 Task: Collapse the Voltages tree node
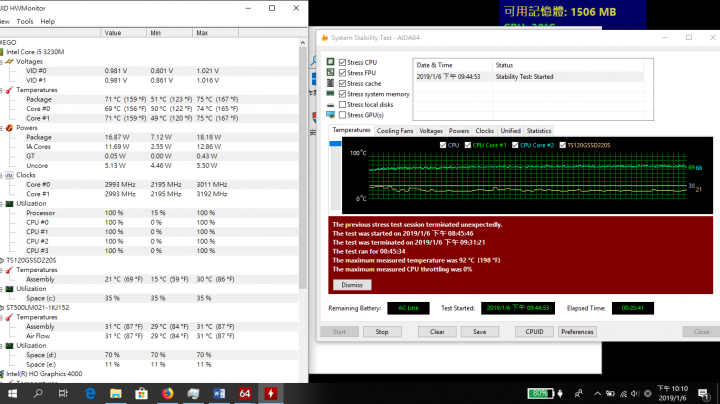[2, 62]
